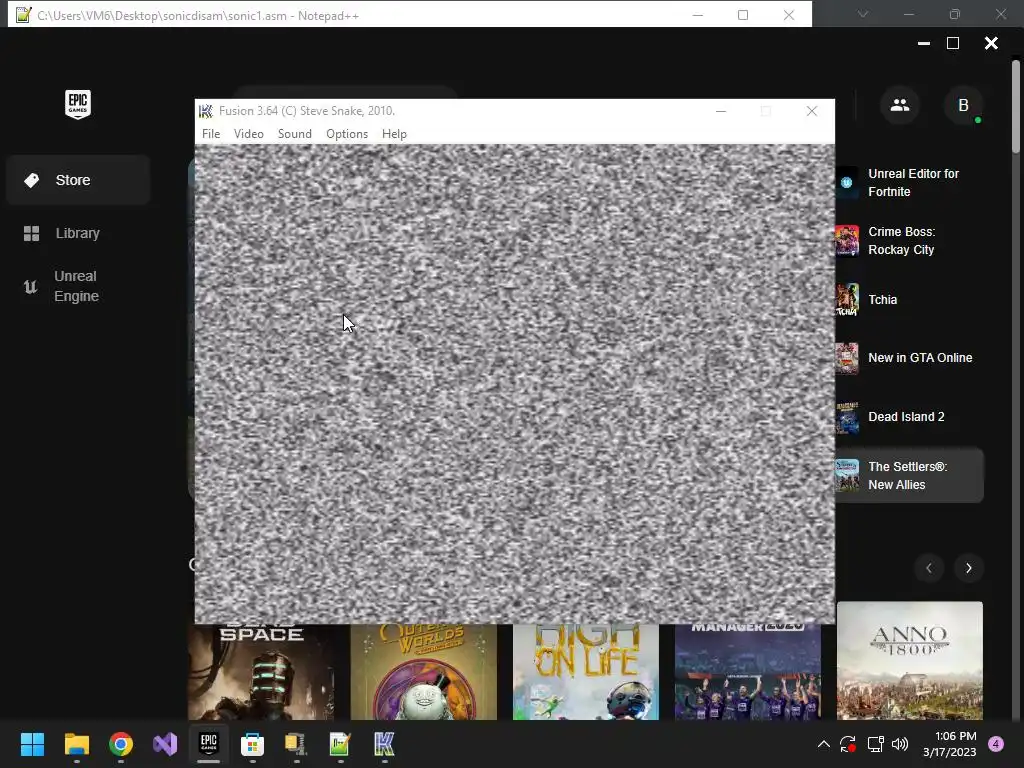Show hidden system tray icons
1024x768 pixels.
824,744
